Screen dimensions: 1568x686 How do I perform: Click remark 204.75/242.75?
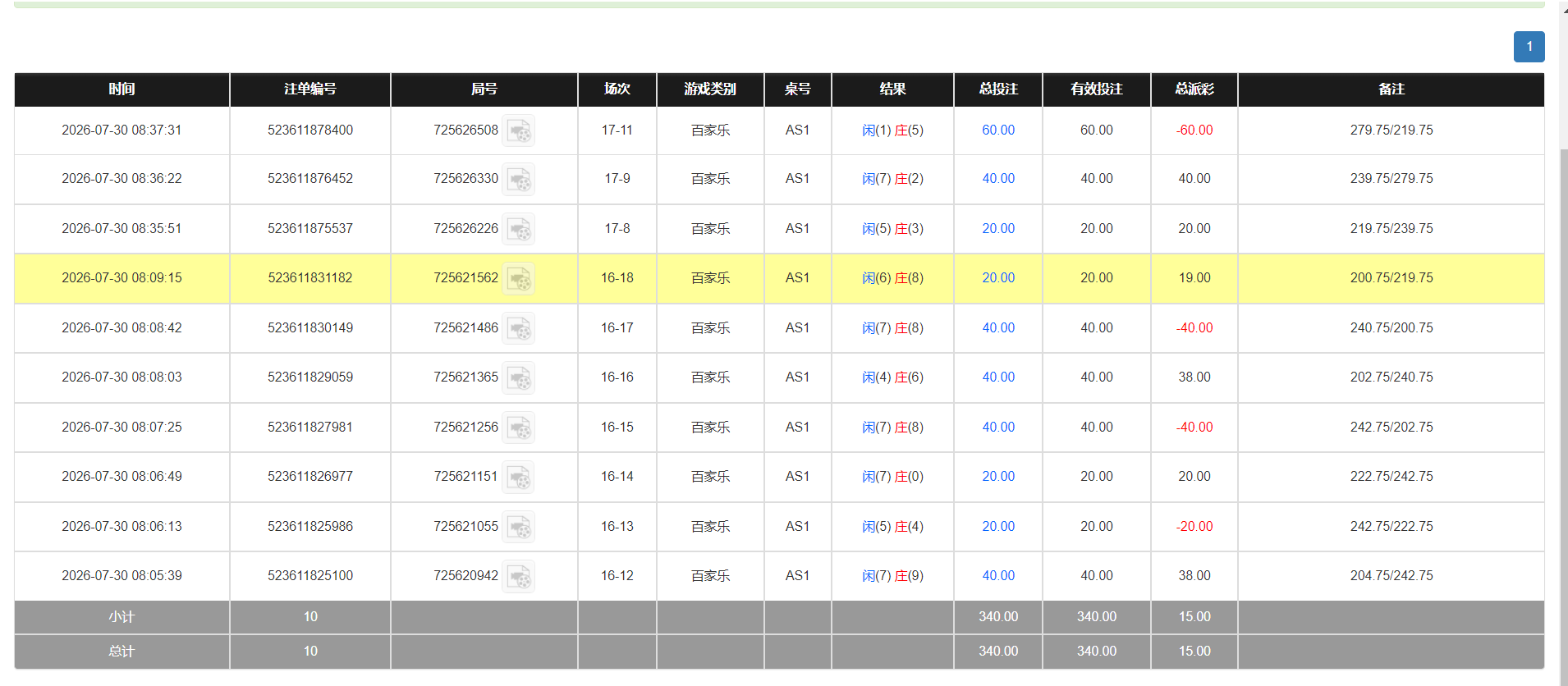[x=1391, y=576]
